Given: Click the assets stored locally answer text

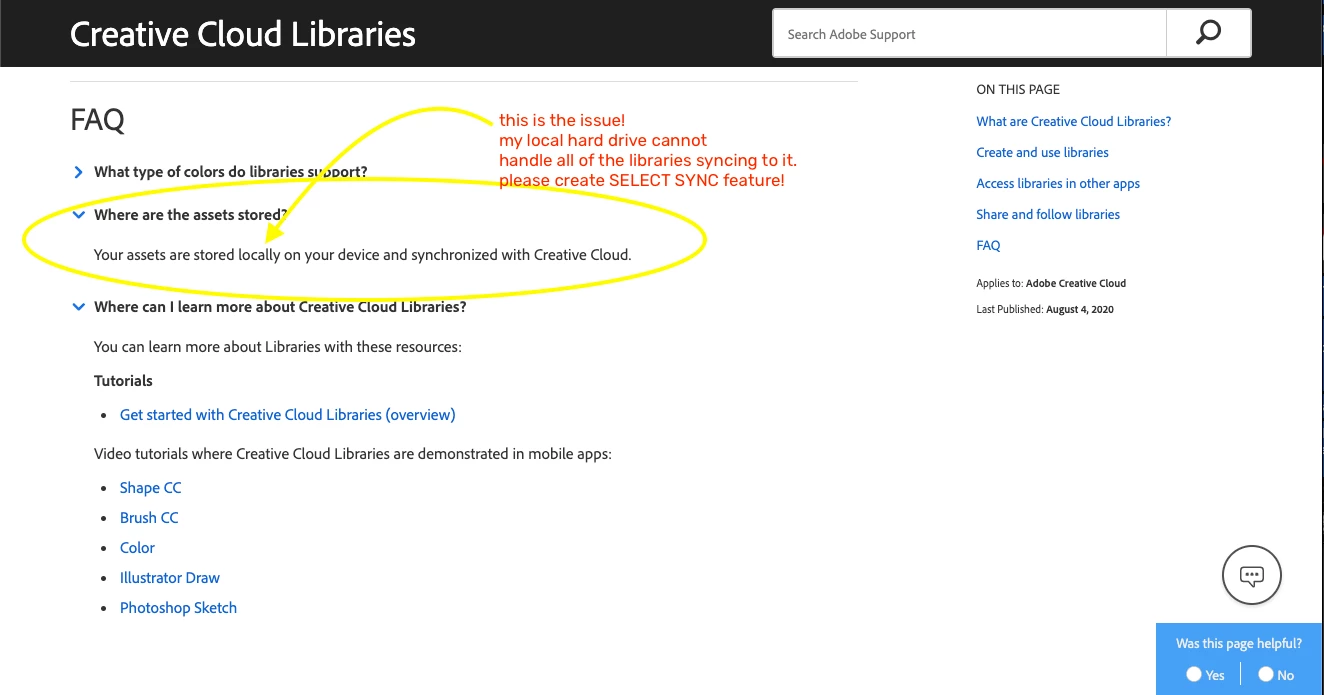Looking at the screenshot, I should [x=363, y=255].
